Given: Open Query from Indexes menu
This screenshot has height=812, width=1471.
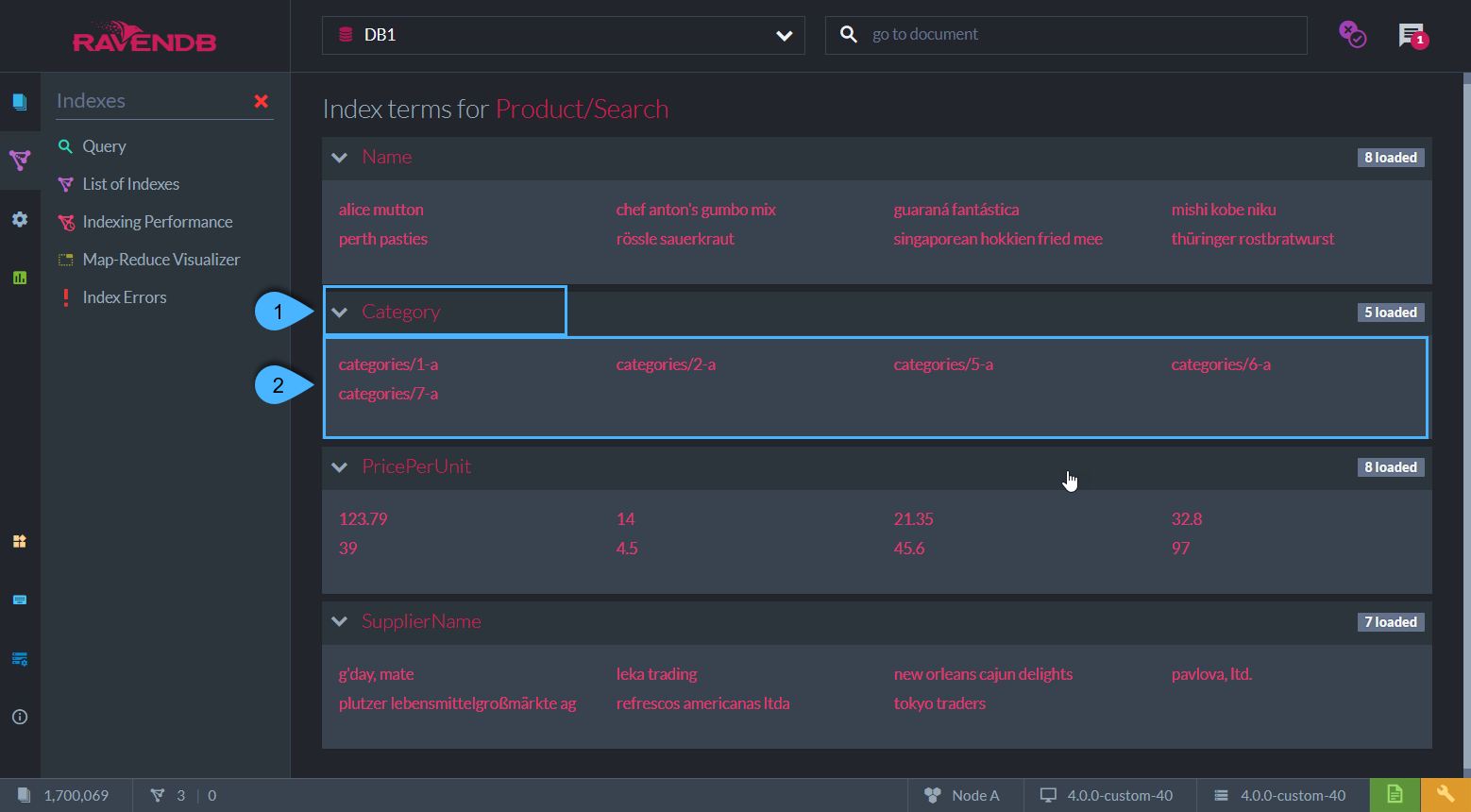Looking at the screenshot, I should coord(104,146).
